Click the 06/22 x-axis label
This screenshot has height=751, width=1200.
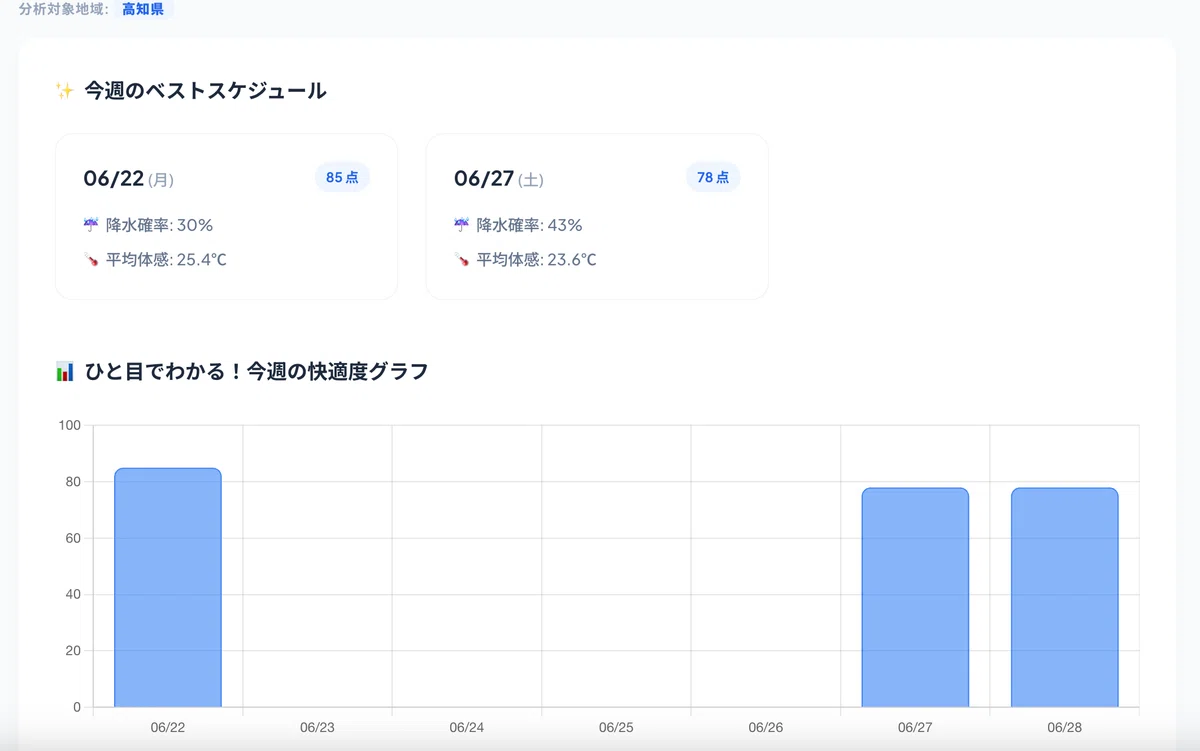[x=168, y=728]
